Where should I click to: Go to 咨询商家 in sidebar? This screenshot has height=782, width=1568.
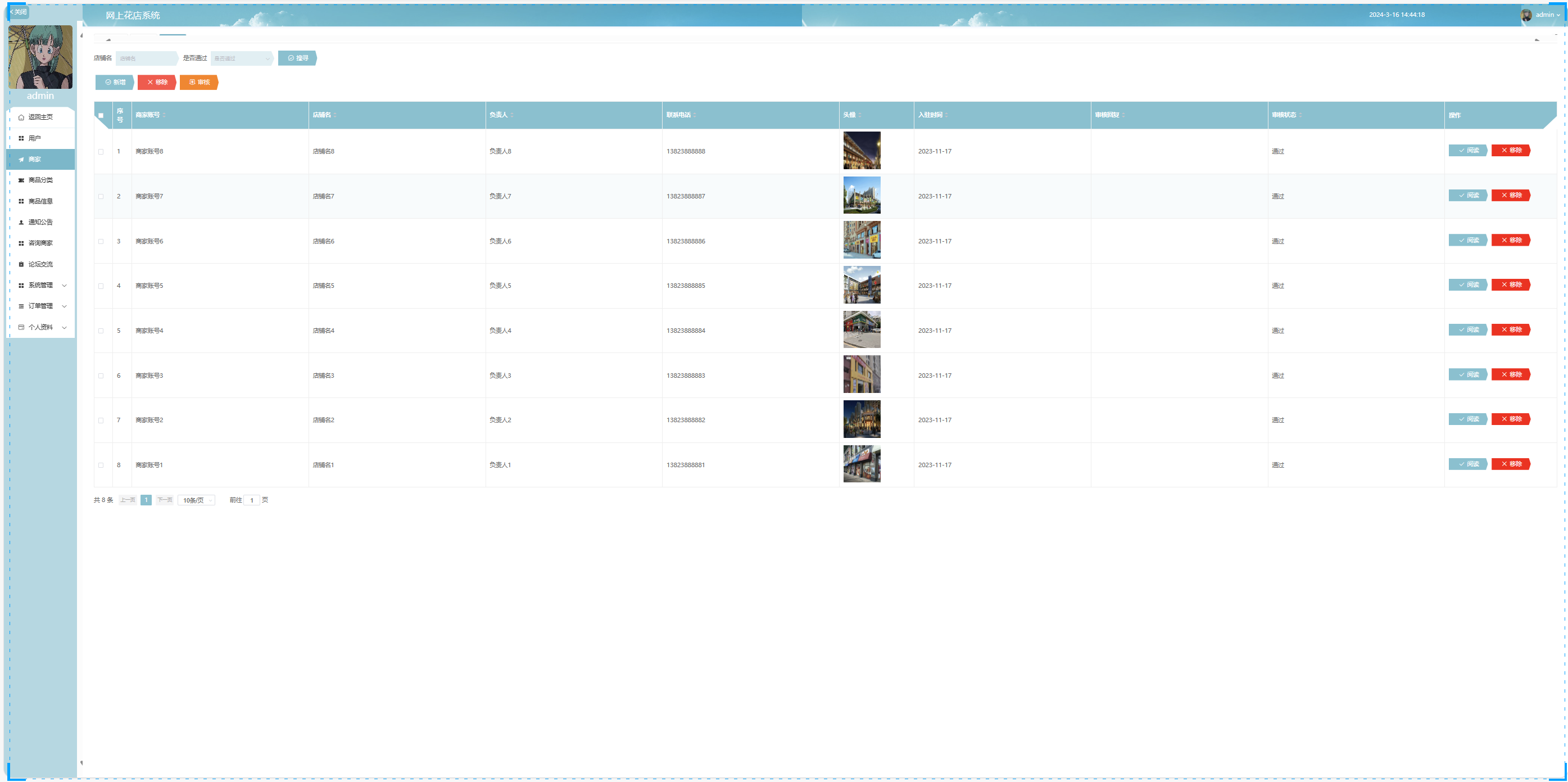click(40, 243)
